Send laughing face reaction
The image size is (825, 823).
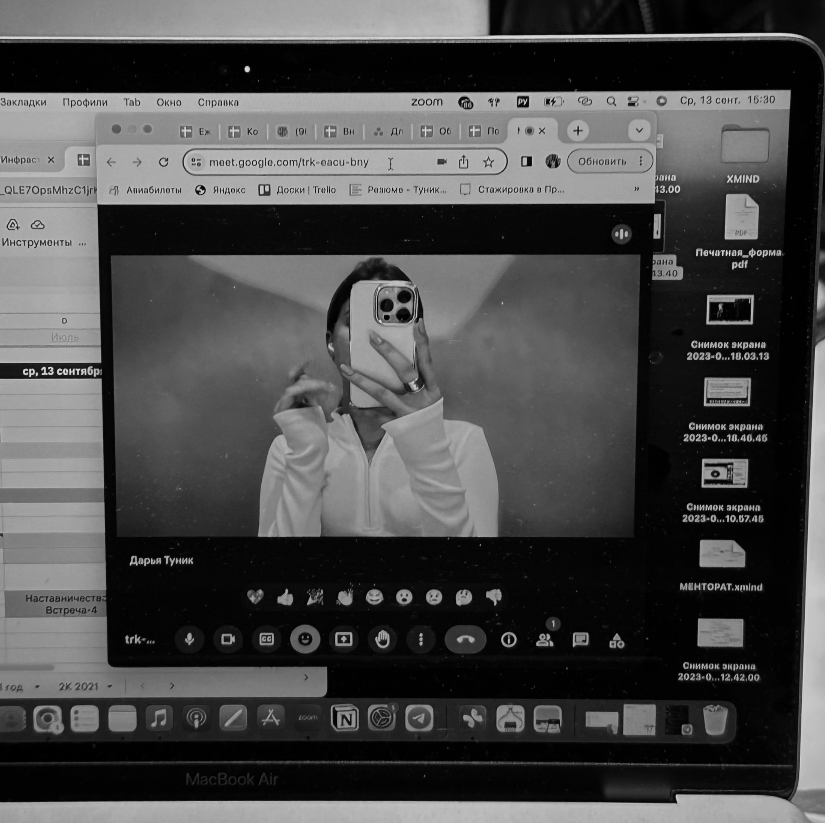374,597
